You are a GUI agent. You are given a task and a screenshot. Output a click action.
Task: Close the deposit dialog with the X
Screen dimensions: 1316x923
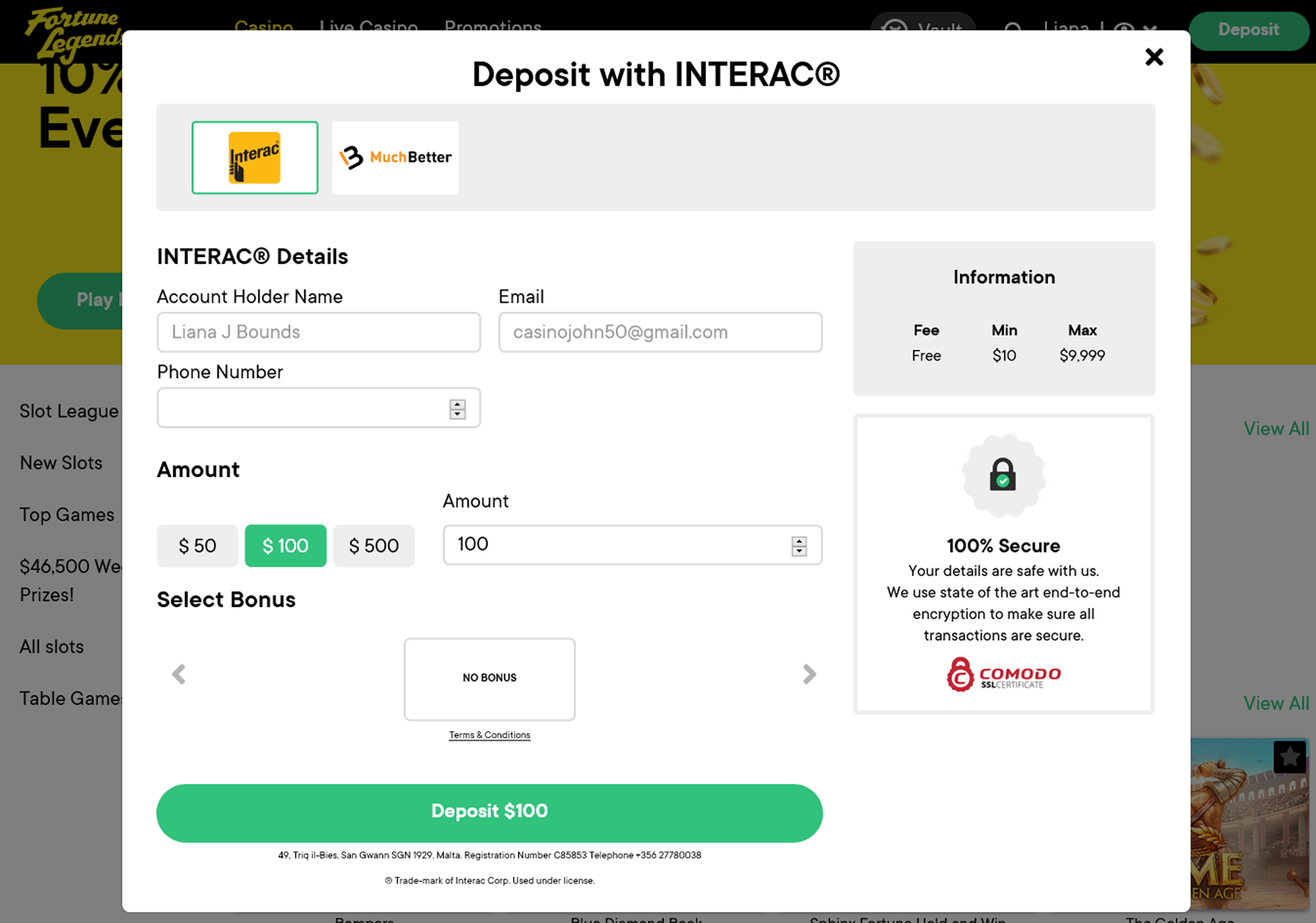tap(1154, 57)
